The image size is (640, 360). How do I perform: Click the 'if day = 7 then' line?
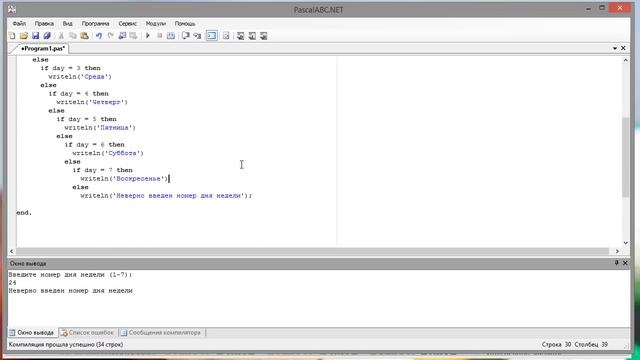[x=102, y=170]
